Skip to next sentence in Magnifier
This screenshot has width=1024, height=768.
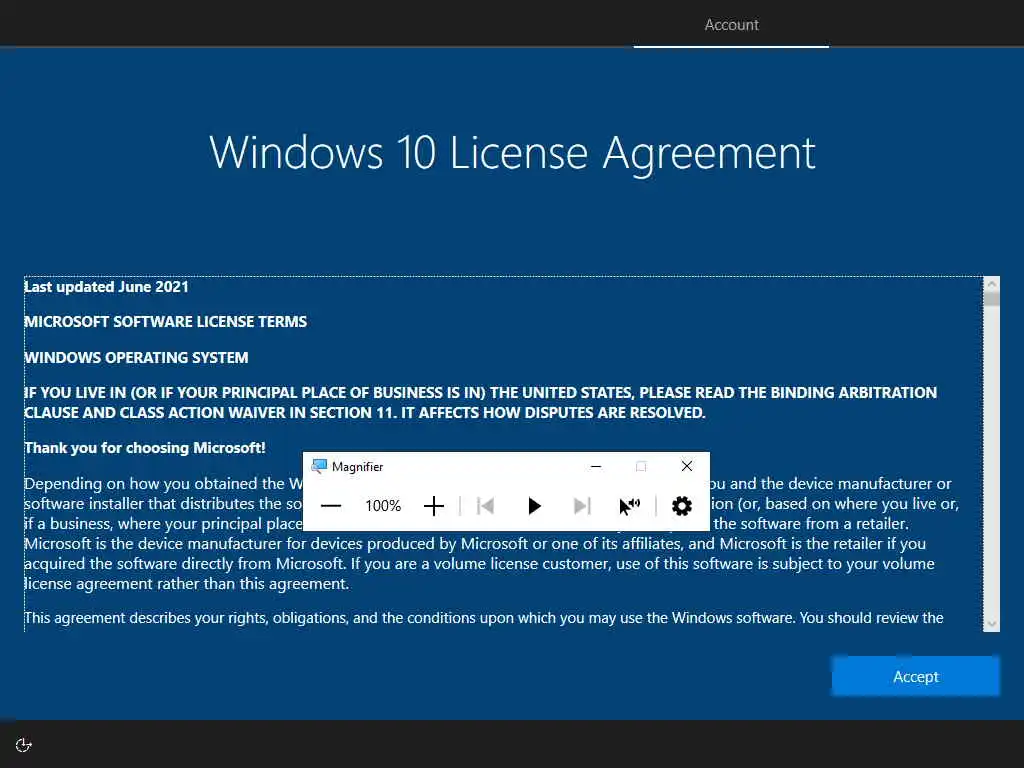coord(582,506)
